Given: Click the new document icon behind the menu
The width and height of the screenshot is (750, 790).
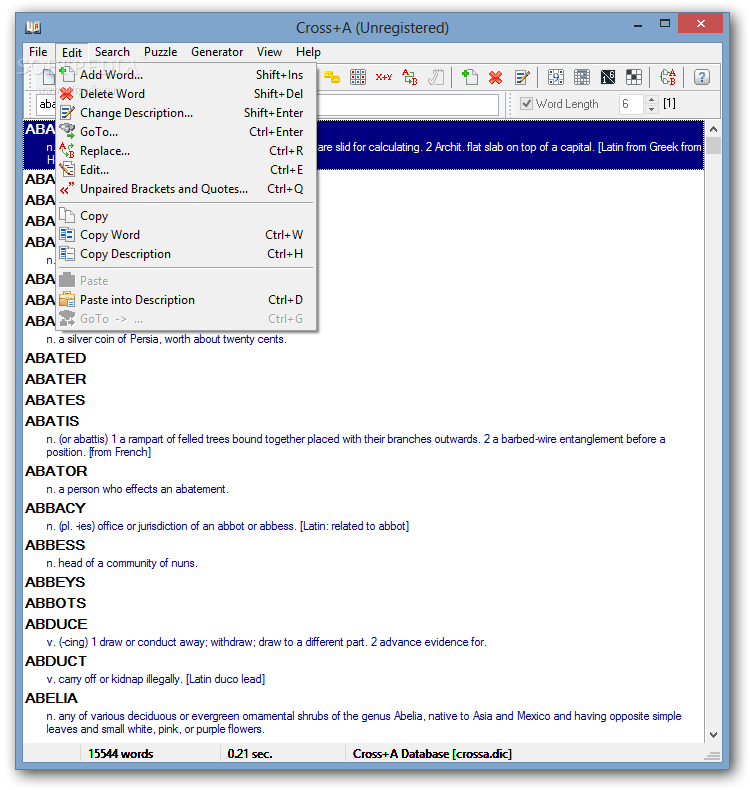Looking at the screenshot, I should pyautogui.click(x=48, y=77).
